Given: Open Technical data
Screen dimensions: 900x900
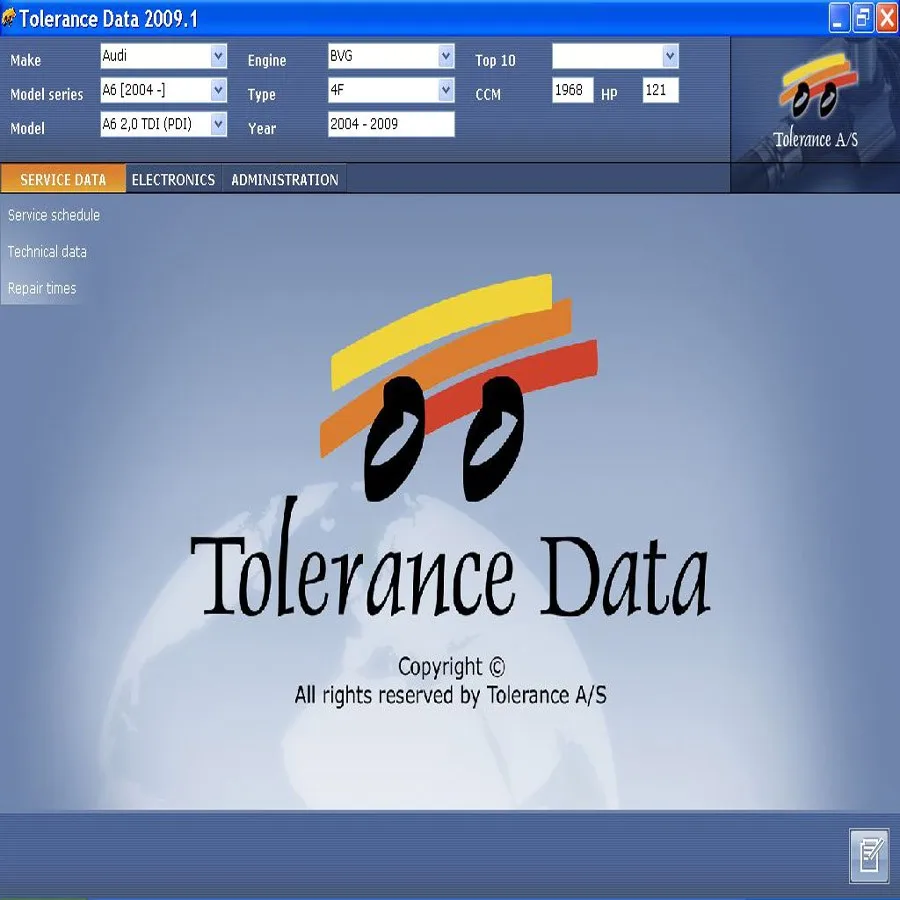Looking at the screenshot, I should [47, 251].
